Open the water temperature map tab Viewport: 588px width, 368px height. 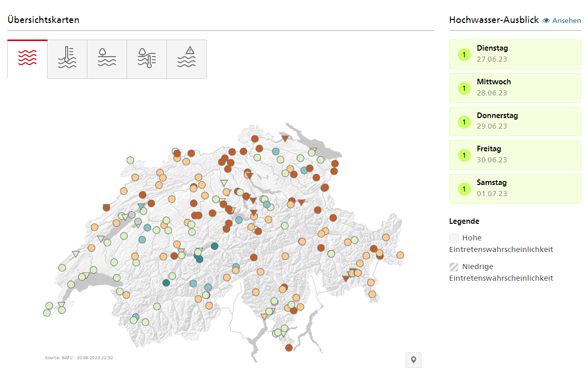tap(67, 59)
